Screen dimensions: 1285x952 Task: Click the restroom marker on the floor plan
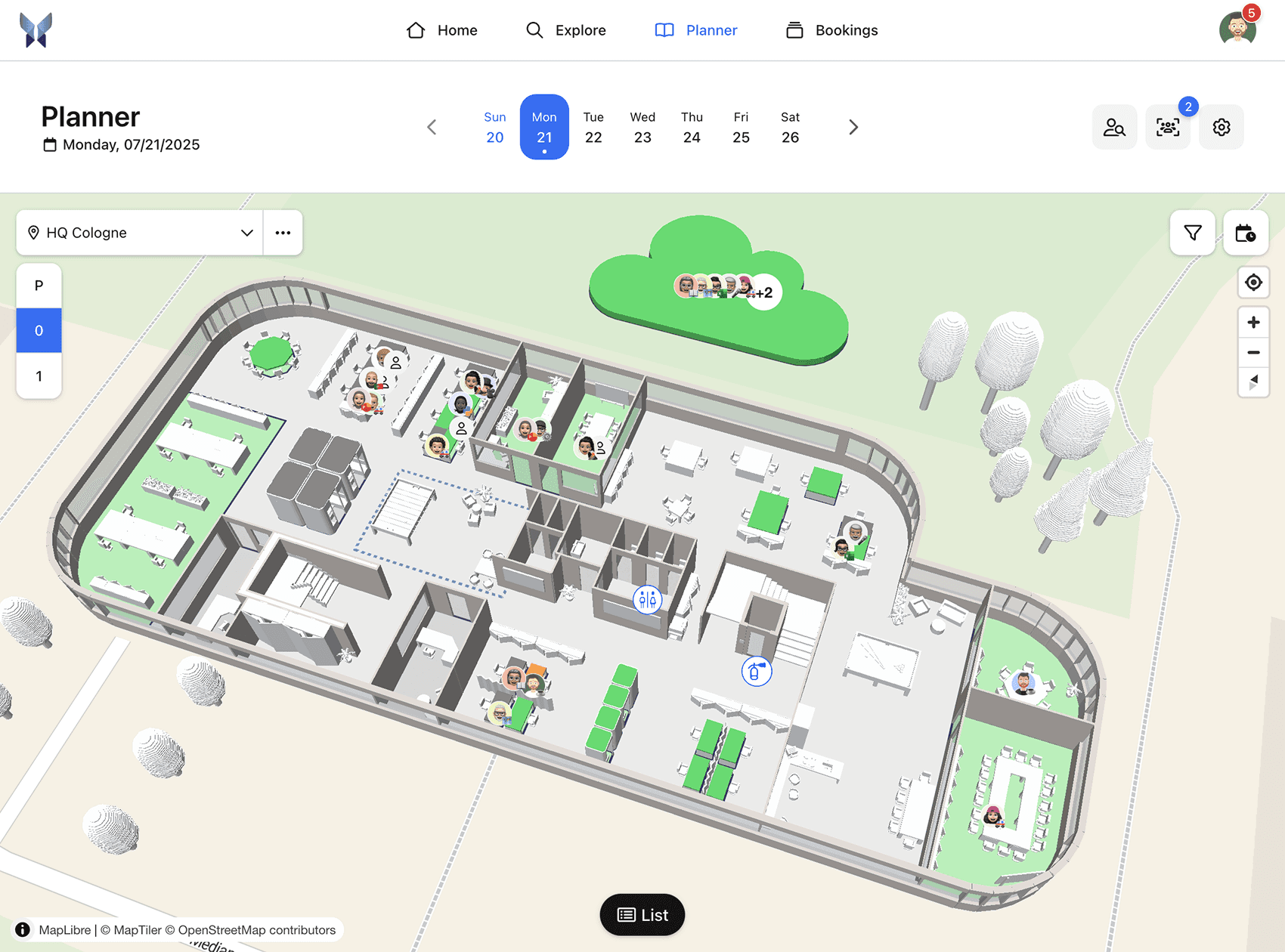click(x=646, y=599)
